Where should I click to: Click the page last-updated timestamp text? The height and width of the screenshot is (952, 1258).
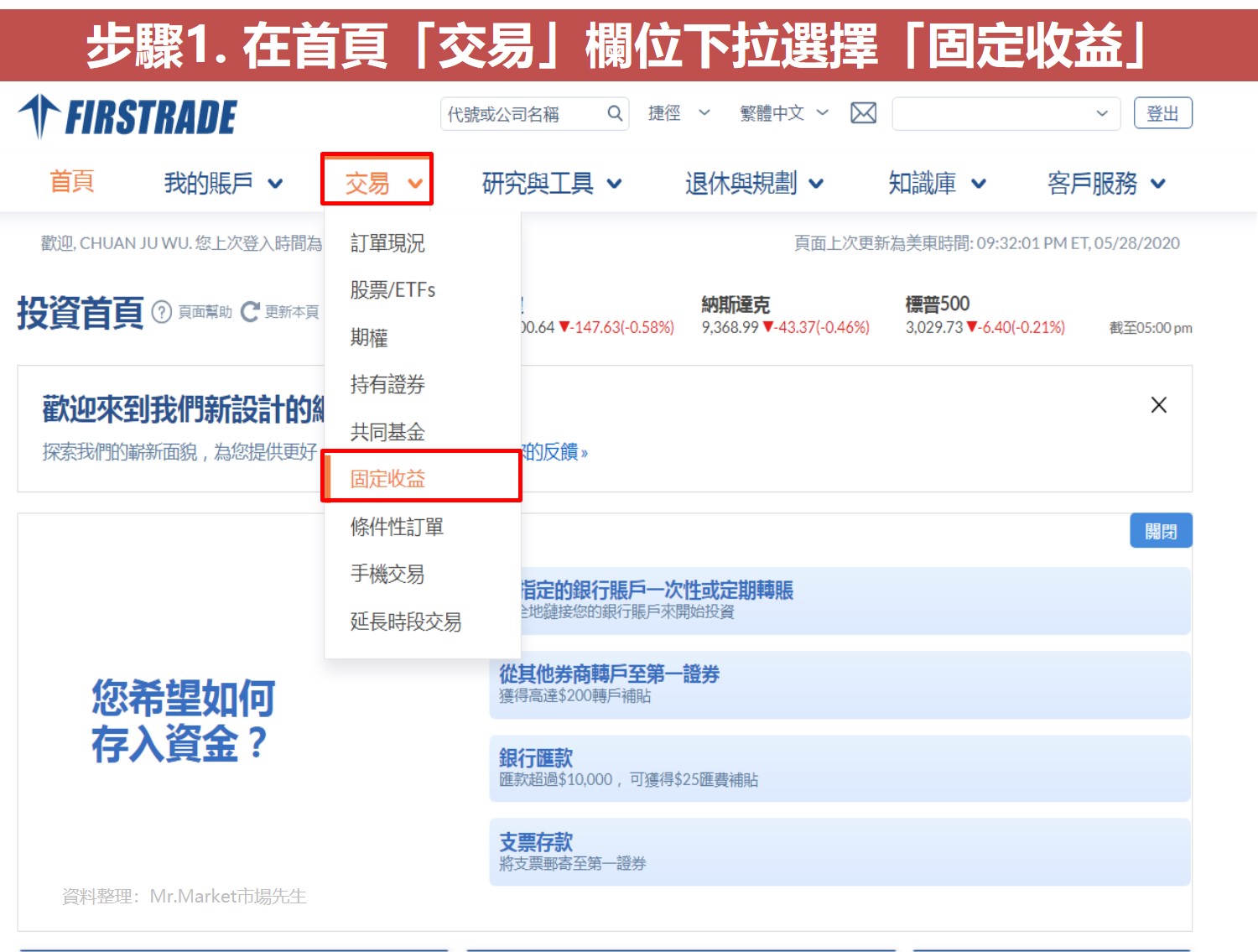tap(987, 243)
